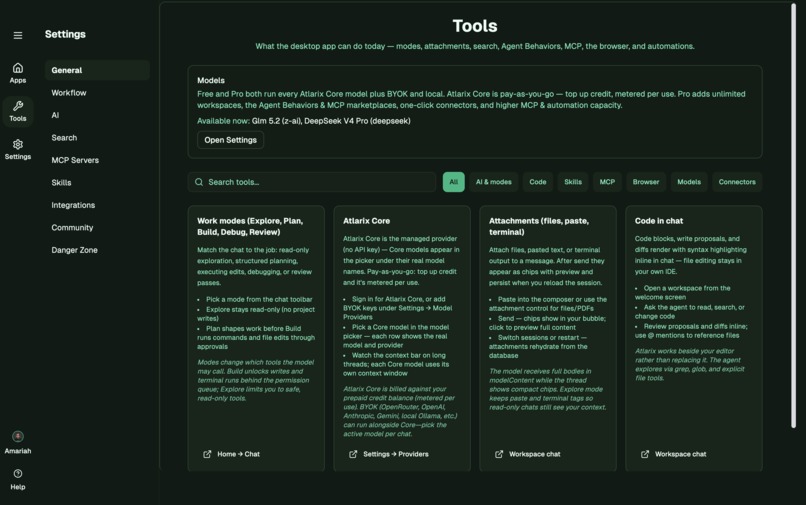The image size is (806, 505).
Task: Filter tools by Connectors
Action: (x=737, y=182)
